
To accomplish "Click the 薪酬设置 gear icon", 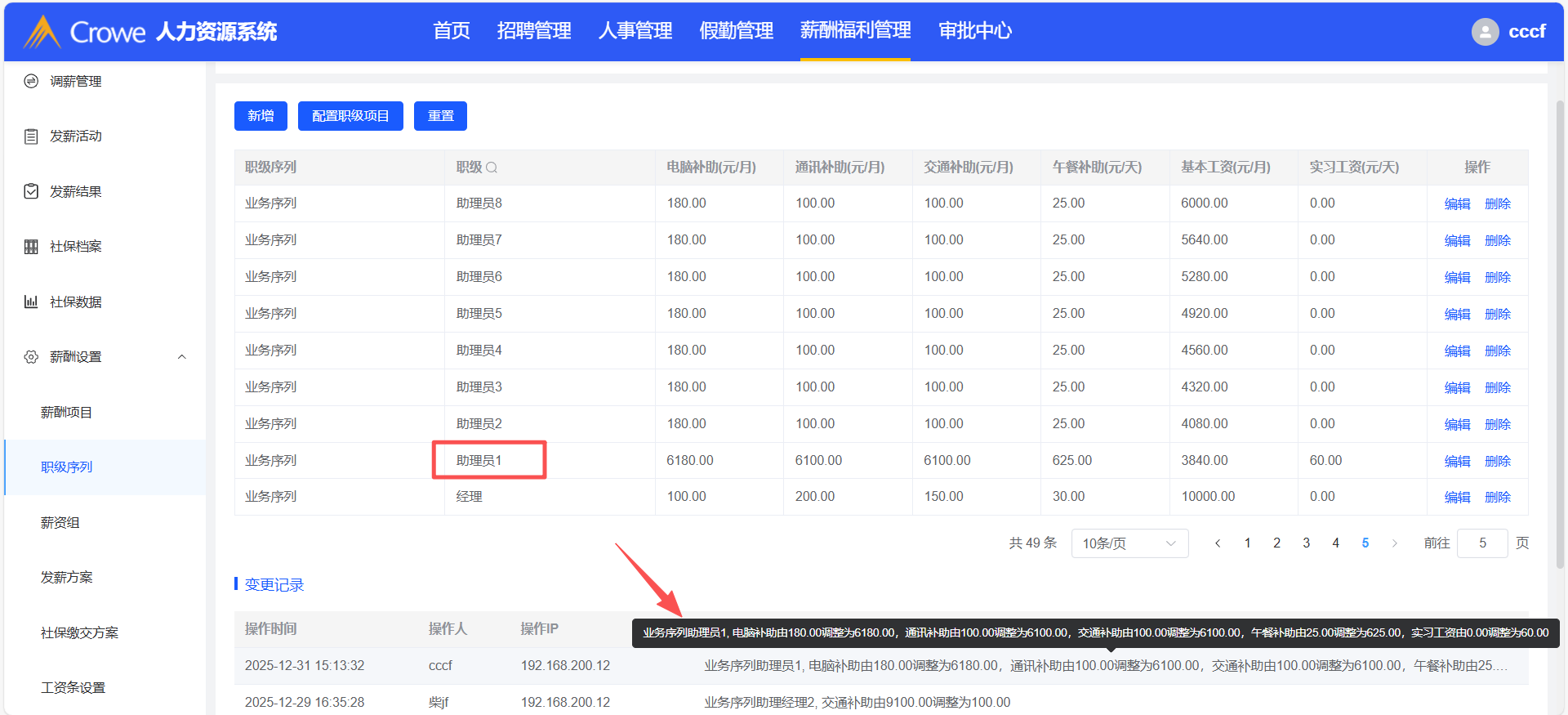I will pyautogui.click(x=31, y=357).
